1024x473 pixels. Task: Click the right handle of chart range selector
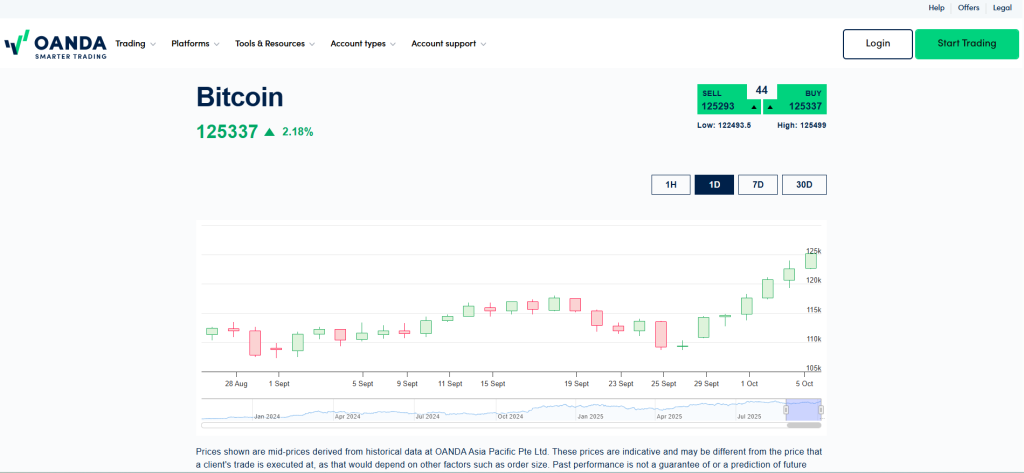821,410
